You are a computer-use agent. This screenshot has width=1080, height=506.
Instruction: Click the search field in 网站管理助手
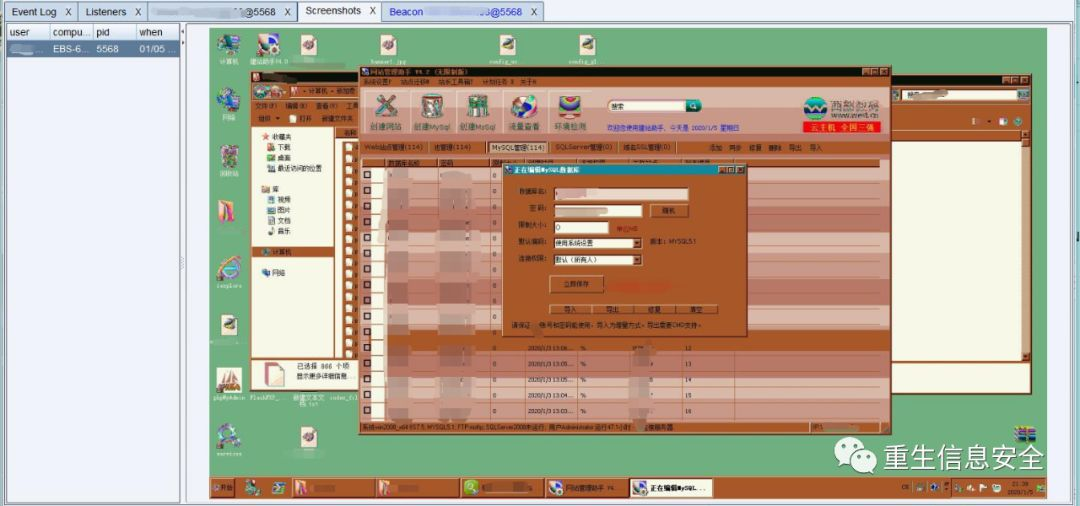click(646, 106)
